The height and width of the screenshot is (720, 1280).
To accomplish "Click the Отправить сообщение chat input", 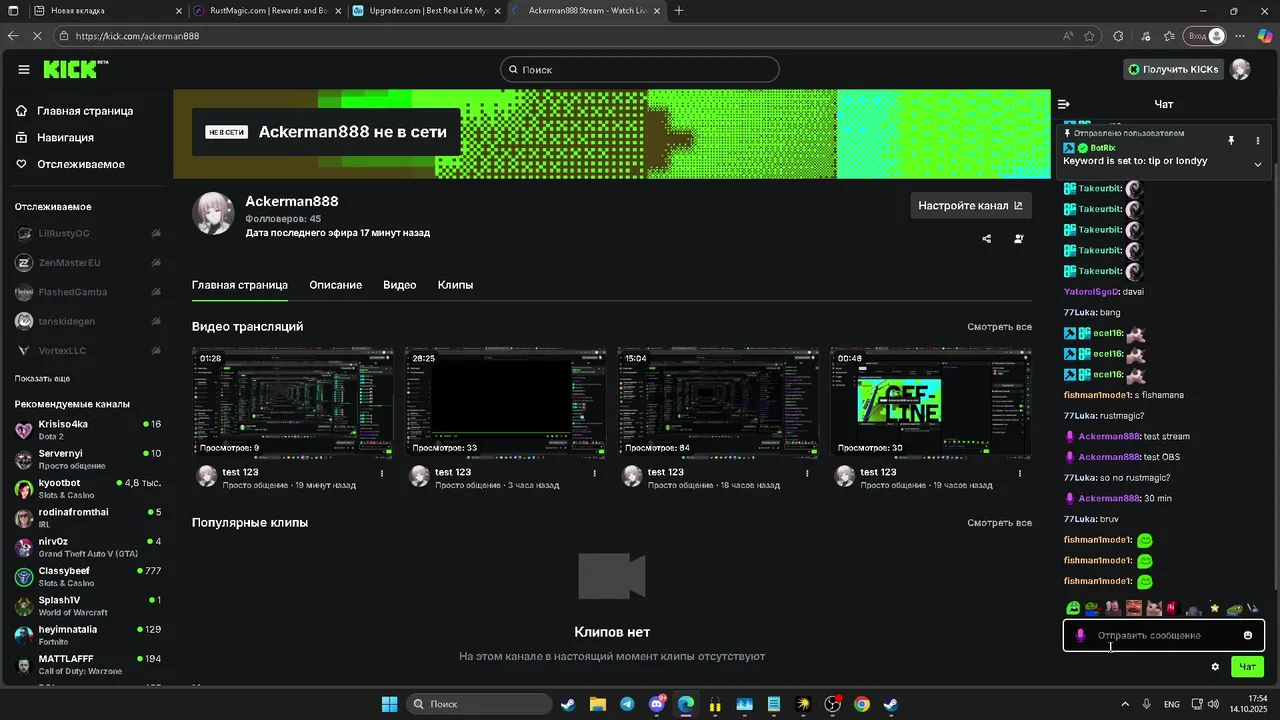I will pyautogui.click(x=1163, y=635).
